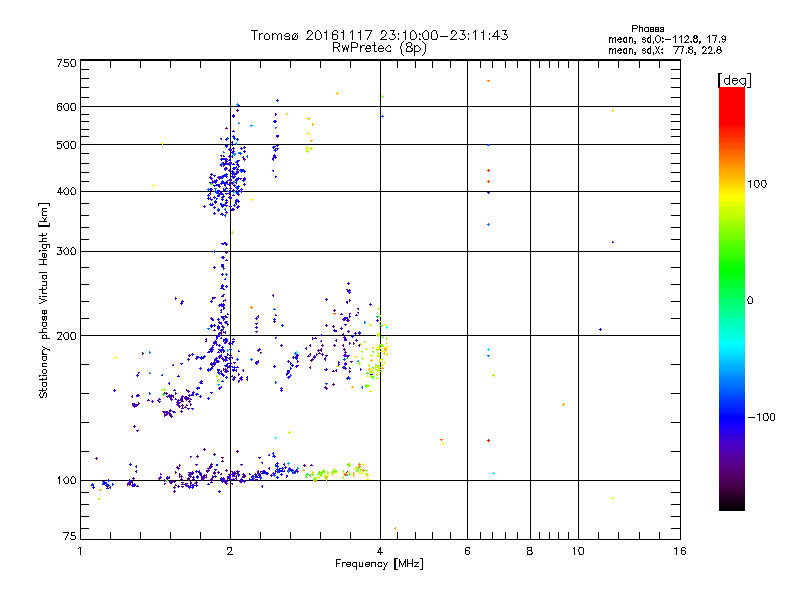Click the 'Stationary phase Virtual Height [km]' axis label
This screenshot has width=800, height=600.
[43, 300]
